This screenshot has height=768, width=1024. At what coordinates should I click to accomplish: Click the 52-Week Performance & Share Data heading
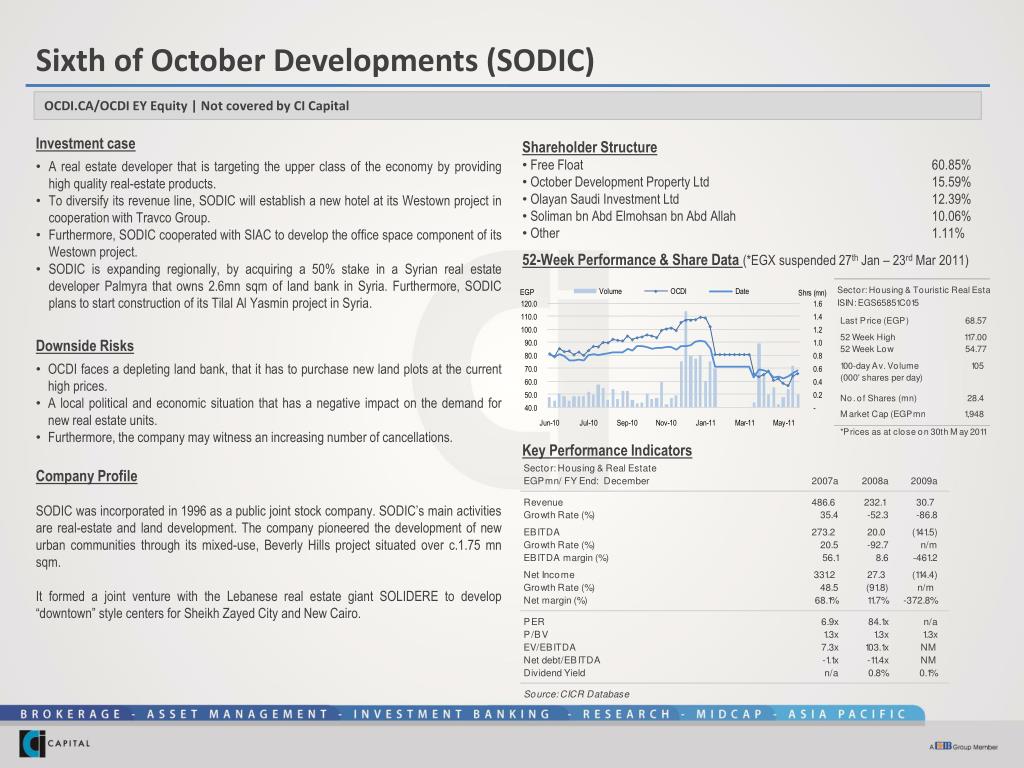[x=631, y=260]
